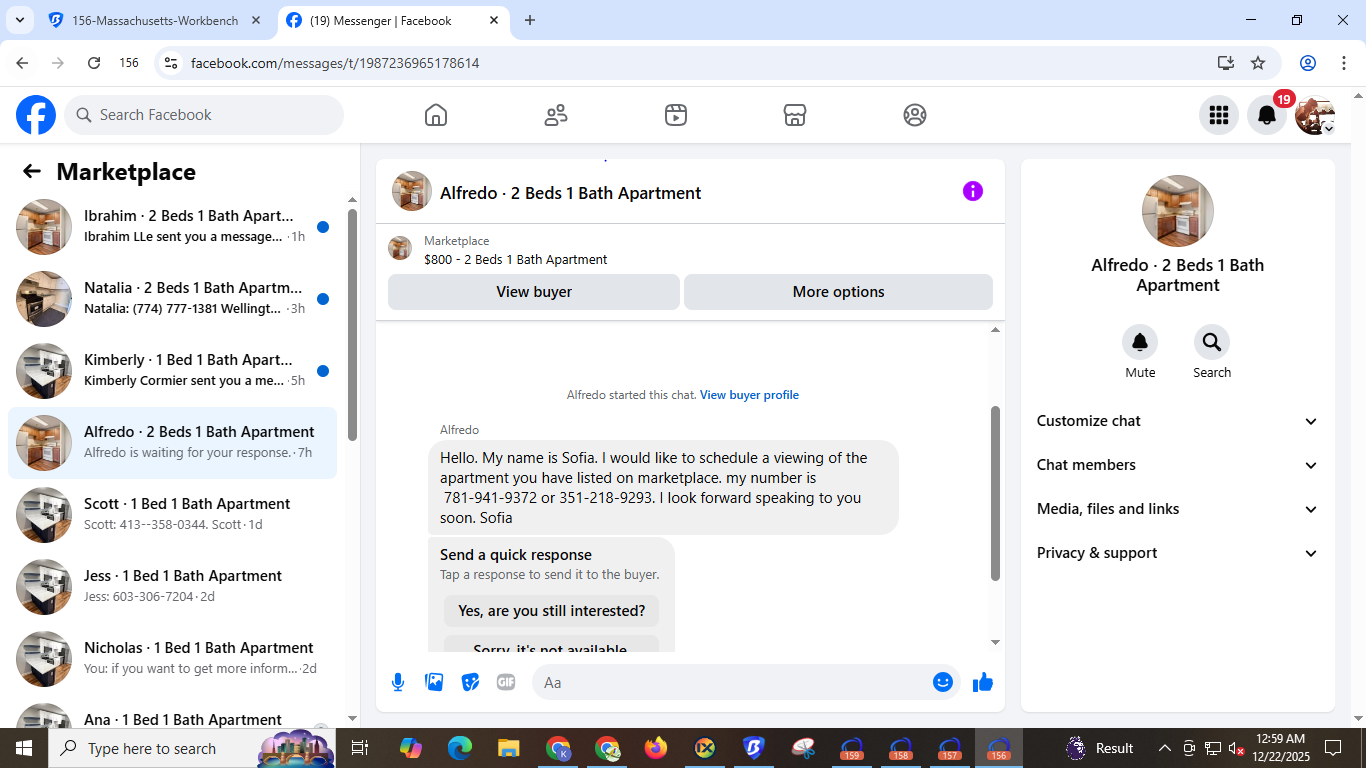Click the $800 listing thumbnail under header
1366x768 pixels.
[x=400, y=249]
